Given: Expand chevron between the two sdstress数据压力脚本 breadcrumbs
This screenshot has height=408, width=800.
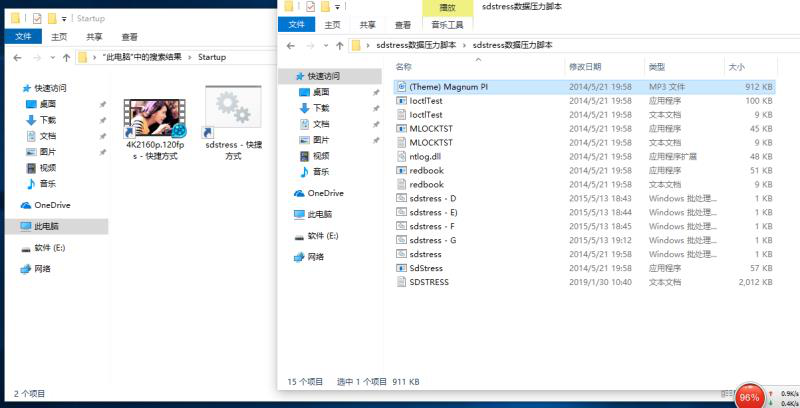Looking at the screenshot, I should coord(464,45).
